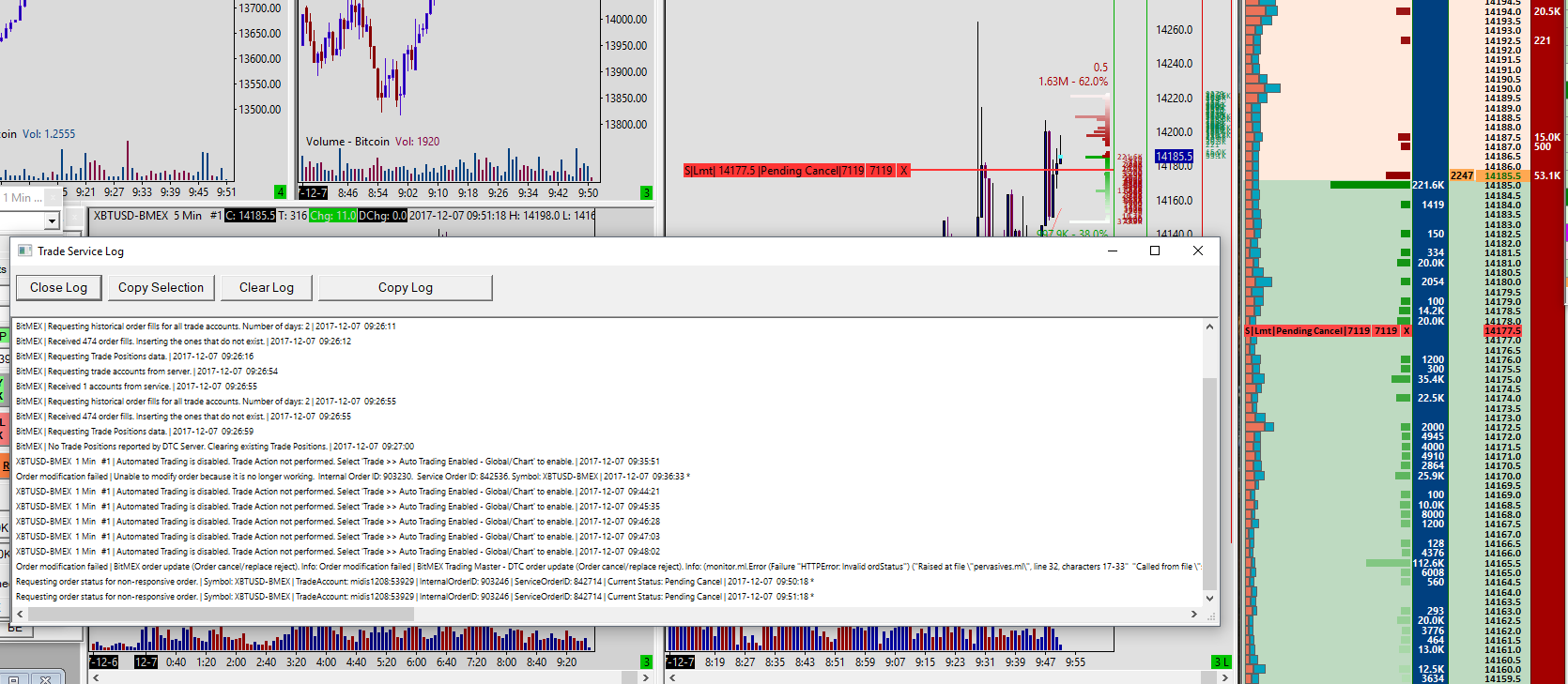The image size is (1568, 684).
Task: Click left scroll arrow under the 8:19 chart
Action: [672, 677]
